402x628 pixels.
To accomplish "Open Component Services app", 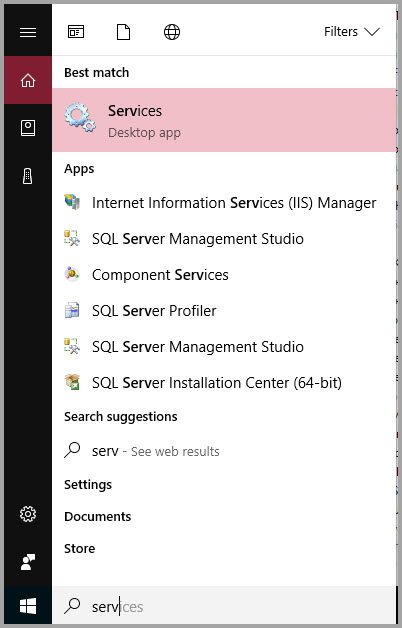I will click(x=224, y=275).
